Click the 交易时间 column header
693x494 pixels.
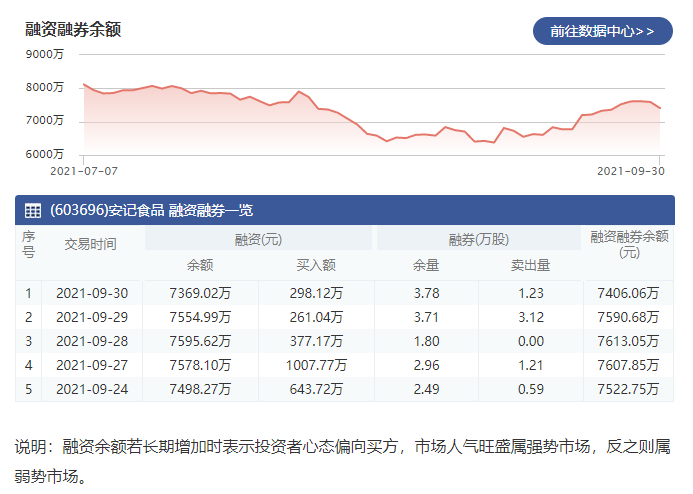(x=91, y=244)
